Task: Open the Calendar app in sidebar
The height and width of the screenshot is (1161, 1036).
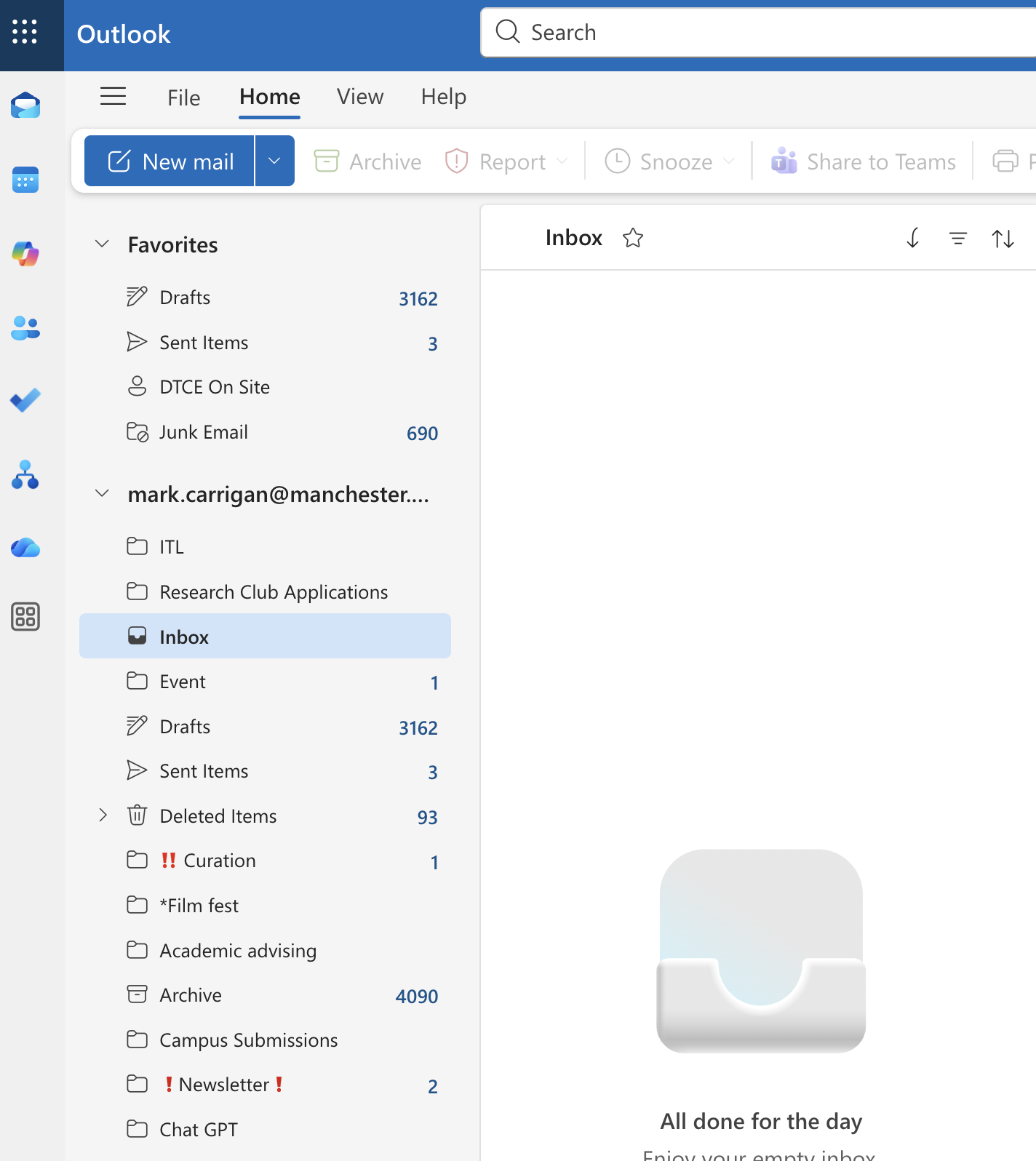Action: 25,180
